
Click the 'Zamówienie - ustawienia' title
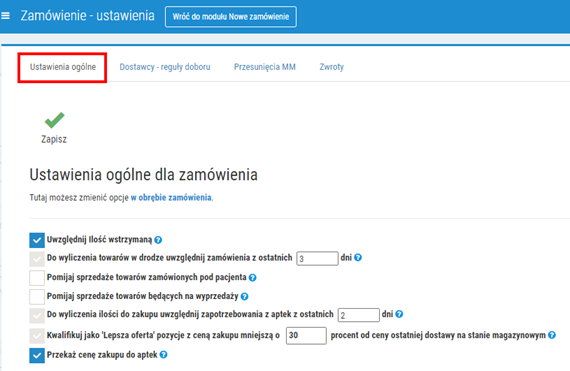click(87, 16)
